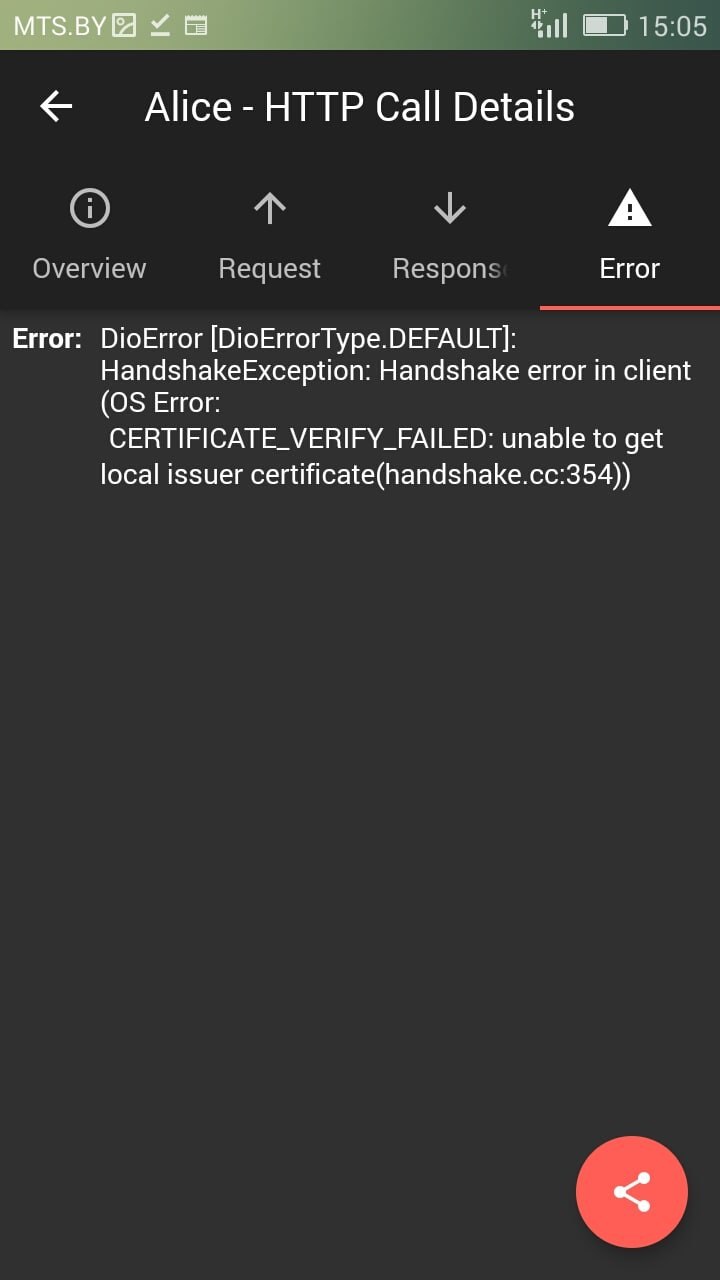Open the Error tab label
This screenshot has width=720, height=1280.
click(x=630, y=268)
